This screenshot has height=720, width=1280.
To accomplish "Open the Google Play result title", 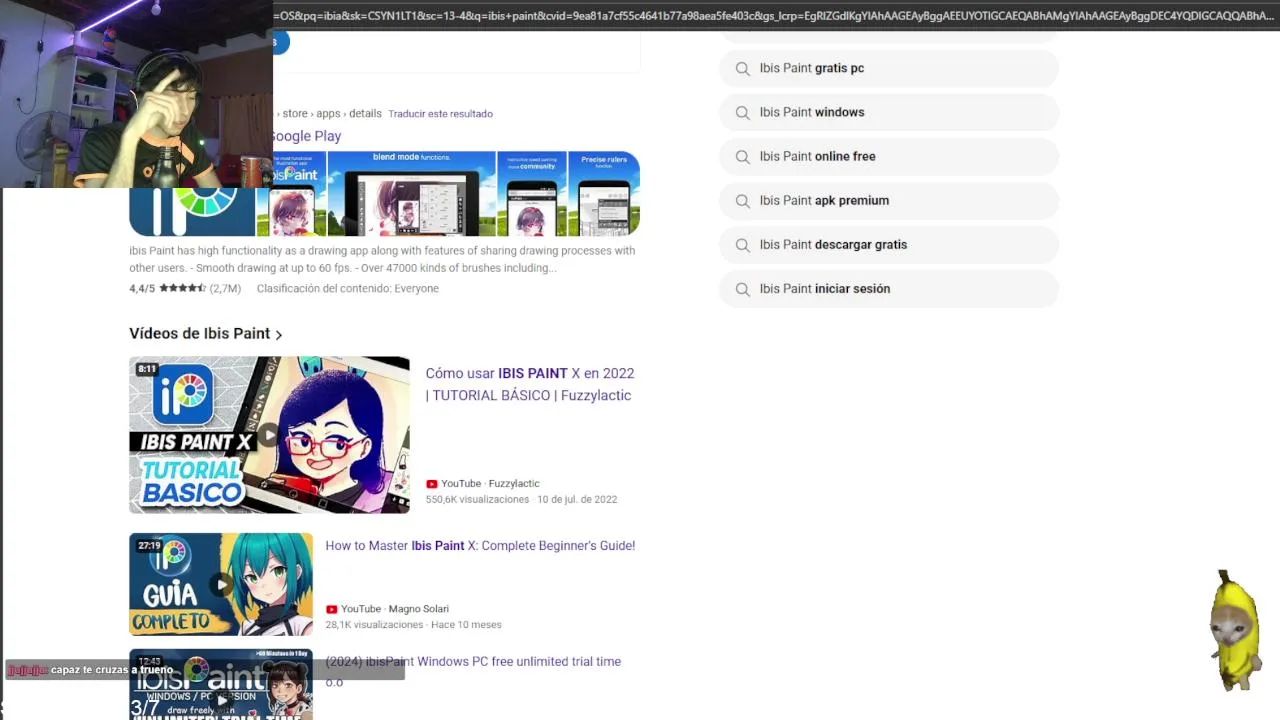I will click(306, 136).
